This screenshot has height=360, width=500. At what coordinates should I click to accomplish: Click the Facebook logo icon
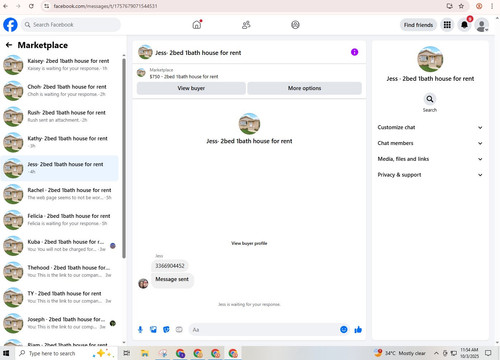click(10, 25)
